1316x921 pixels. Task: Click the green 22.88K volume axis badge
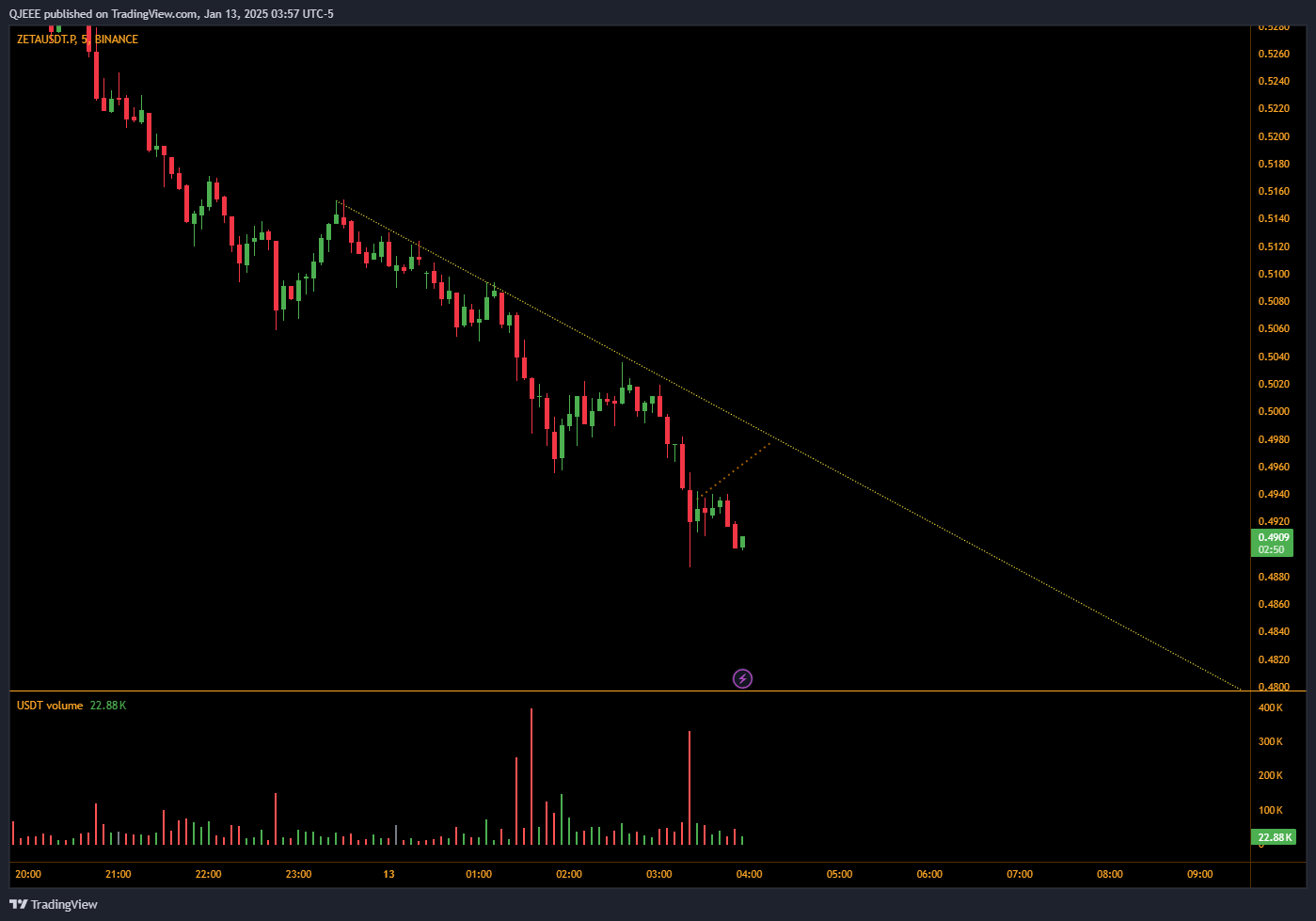1274,837
